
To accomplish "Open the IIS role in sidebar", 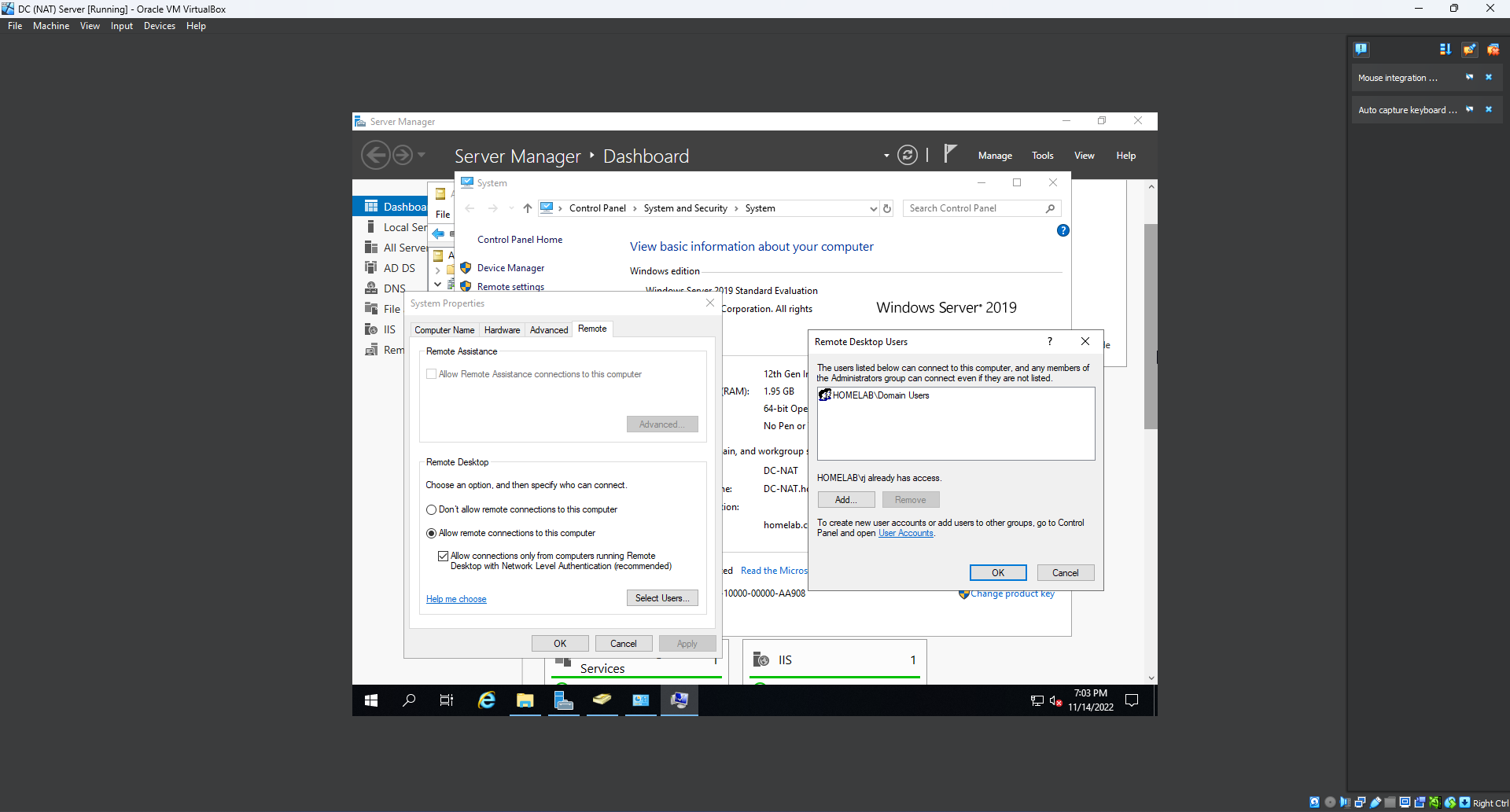I will (381, 329).
